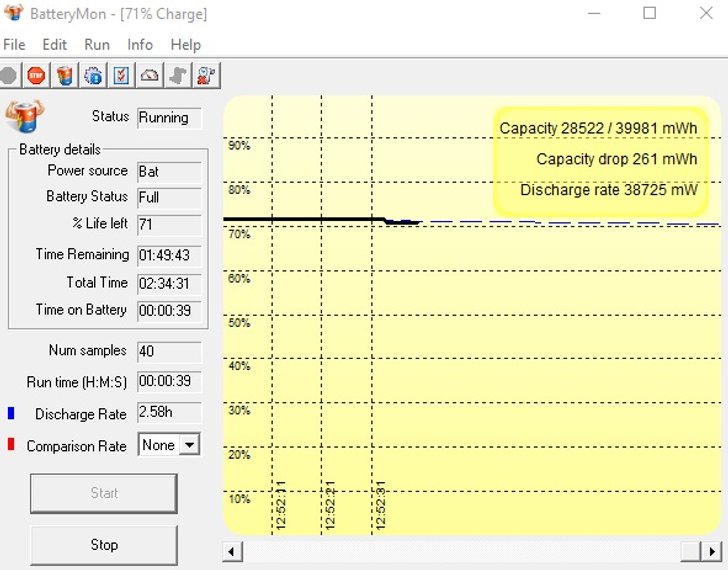Open the Edit menu
Image resolution: width=728 pixels, height=570 pixels.
click(55, 45)
